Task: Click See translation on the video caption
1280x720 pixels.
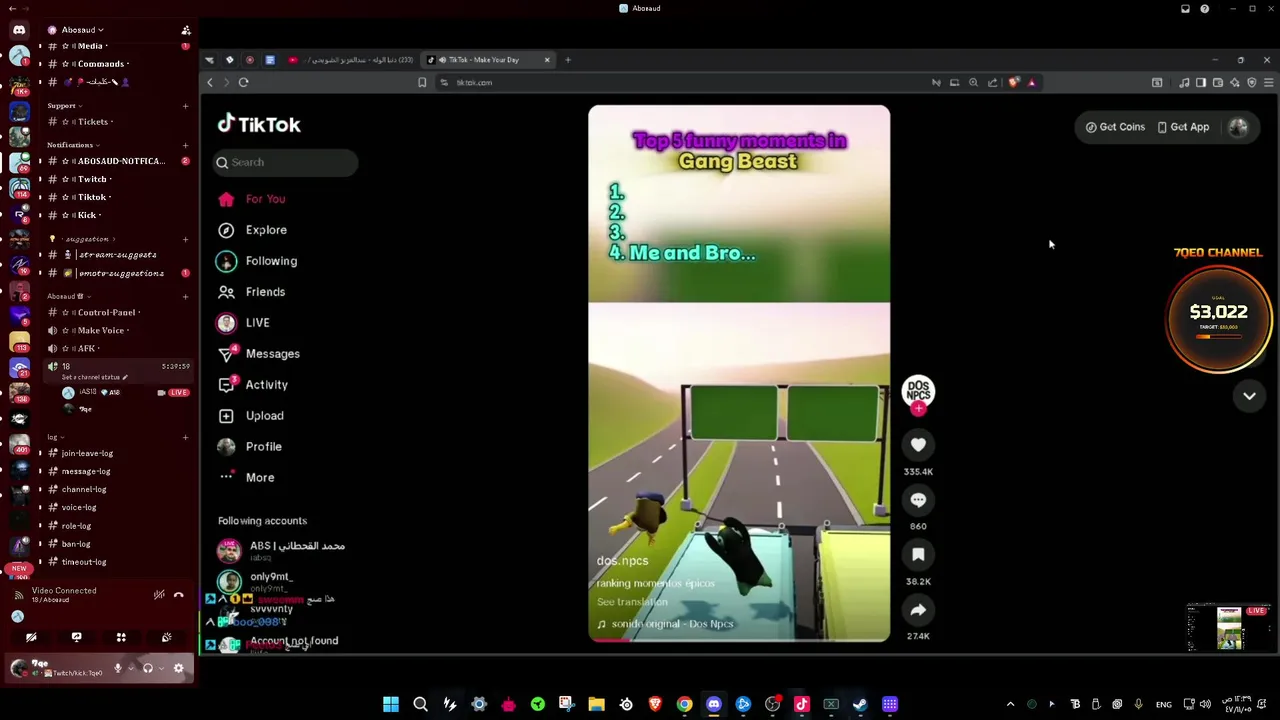Action: [632, 602]
